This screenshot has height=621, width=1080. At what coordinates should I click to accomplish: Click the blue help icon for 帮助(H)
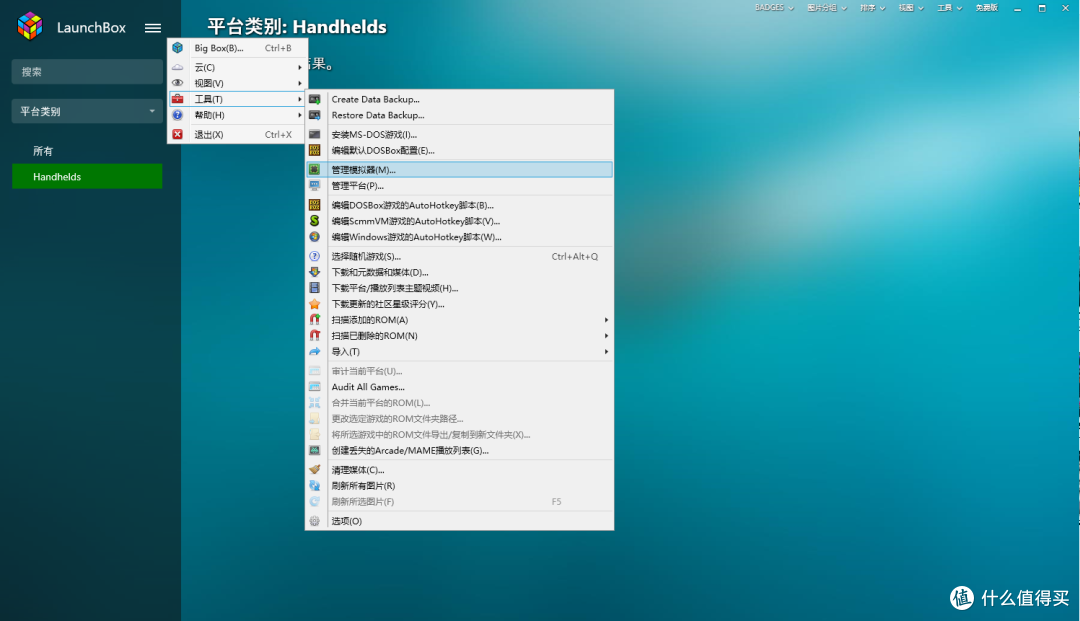[178, 115]
